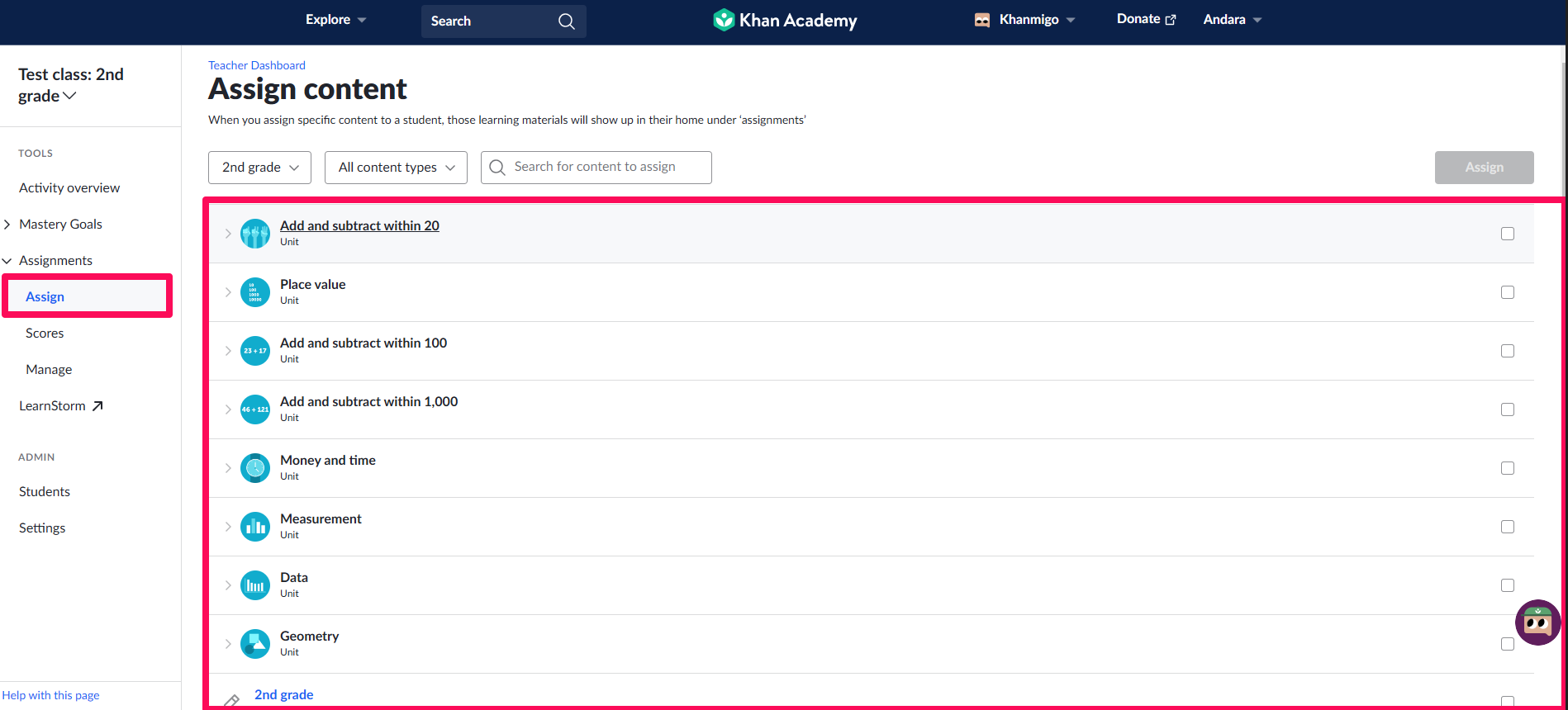Click the Donate link in header
Image resolution: width=1568 pixels, height=710 pixels.
[x=1146, y=19]
